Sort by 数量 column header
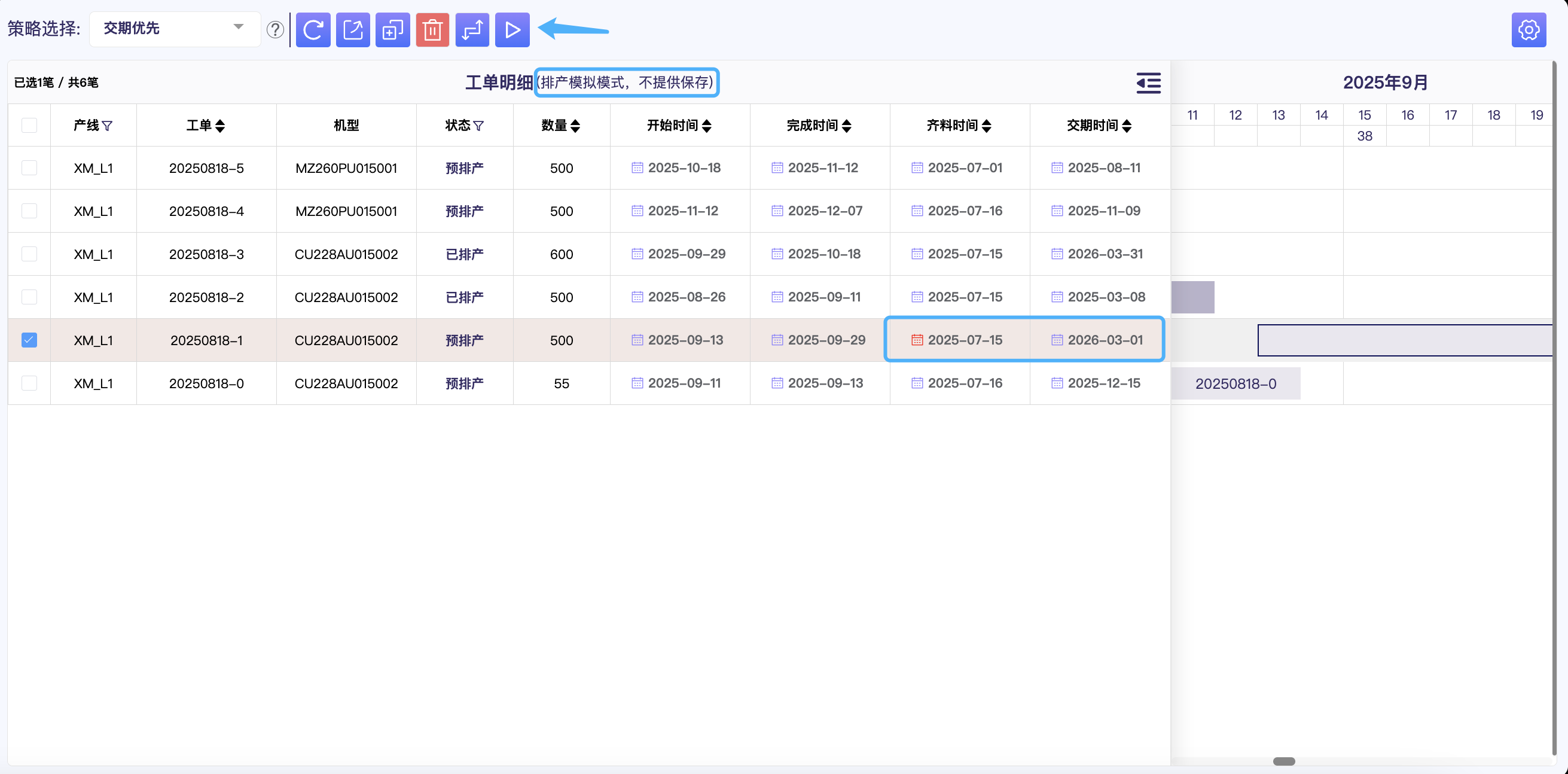The height and width of the screenshot is (774, 1568). tap(575, 126)
